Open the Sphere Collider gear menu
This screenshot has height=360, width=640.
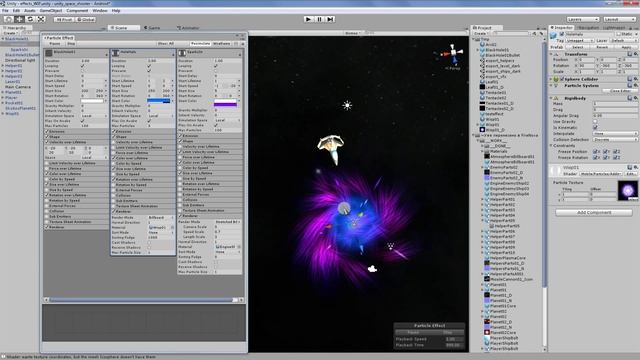635,79
